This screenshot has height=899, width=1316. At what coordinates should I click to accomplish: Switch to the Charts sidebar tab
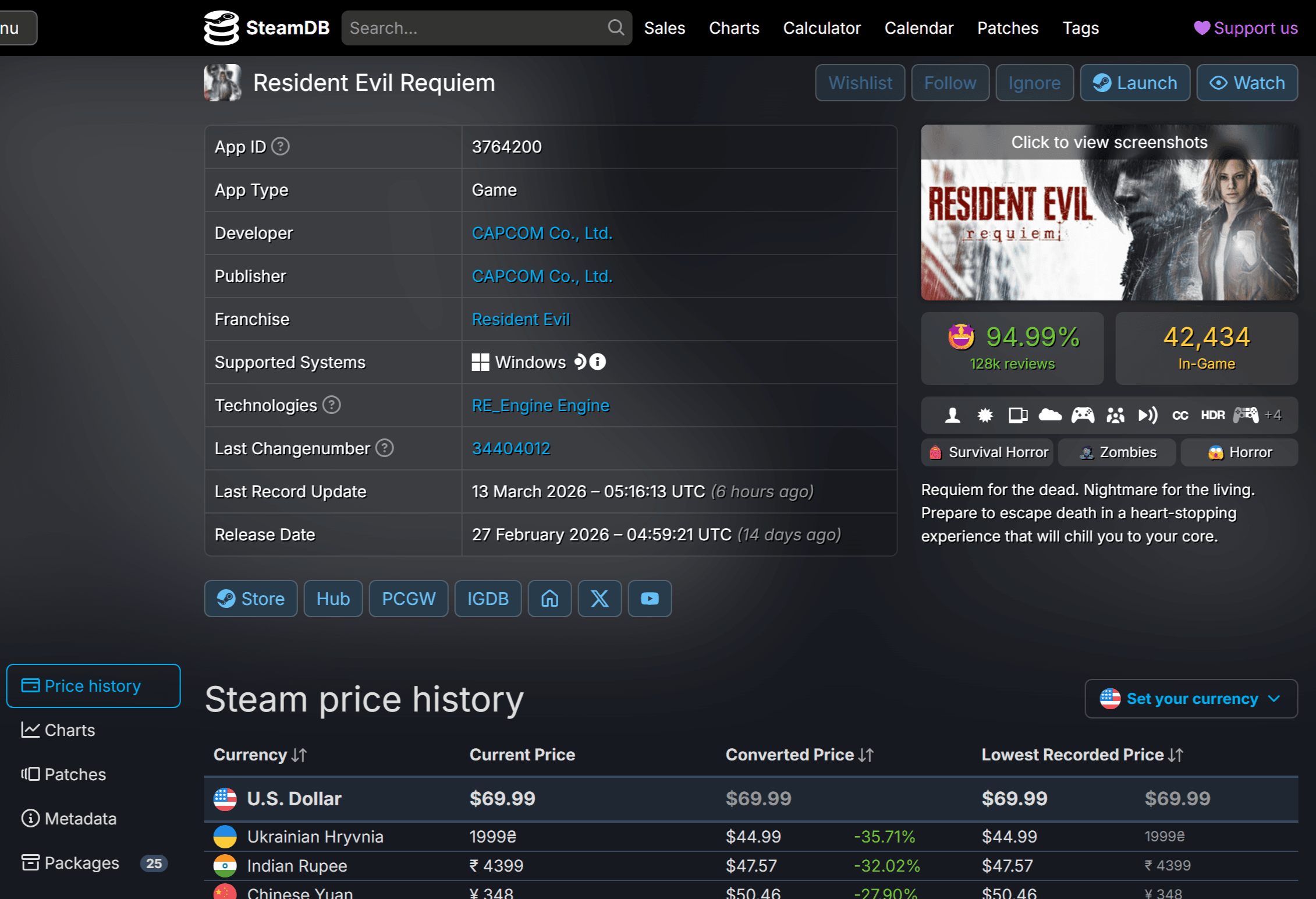pyautogui.click(x=94, y=730)
